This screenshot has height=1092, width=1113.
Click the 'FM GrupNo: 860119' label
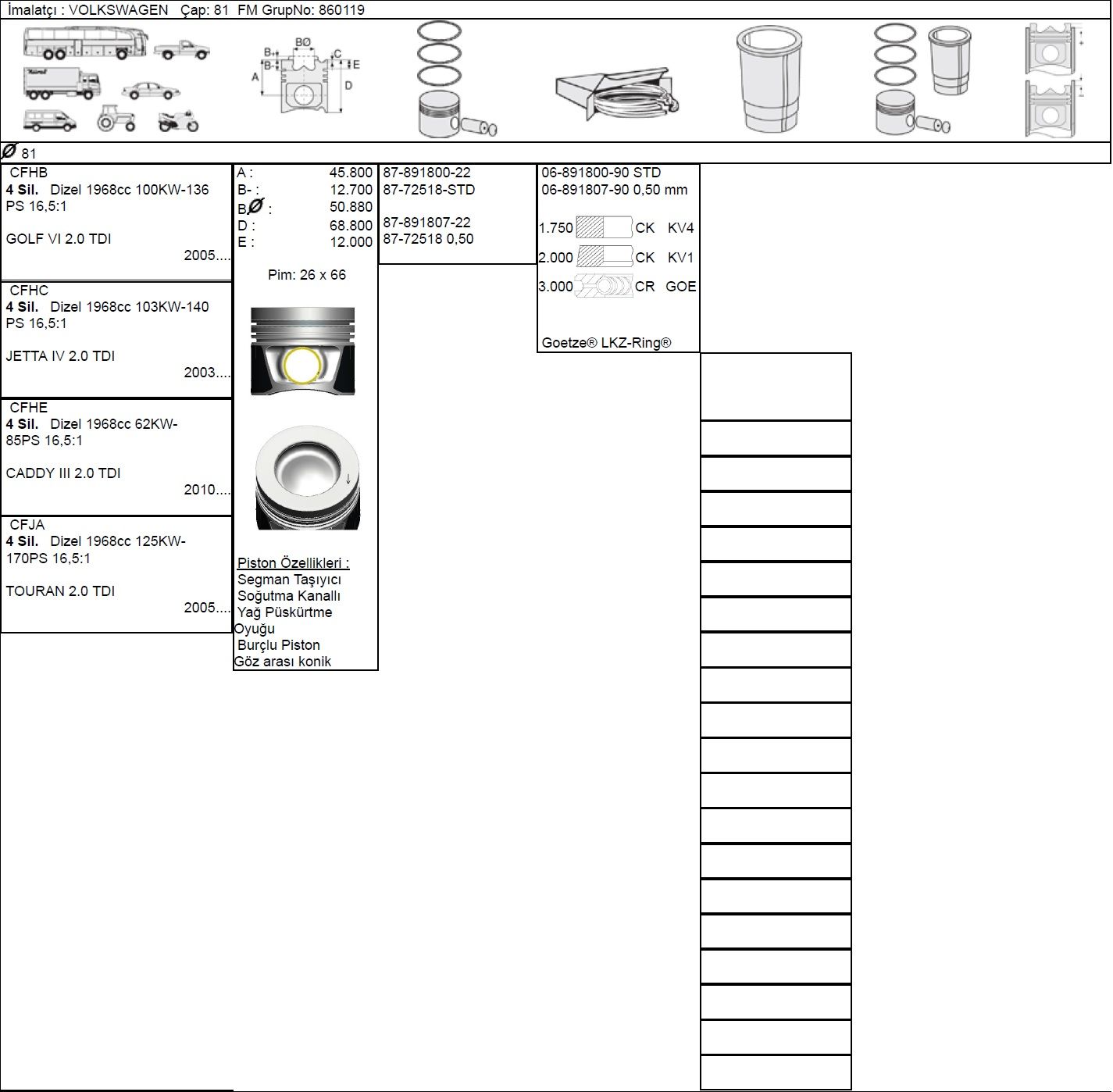(x=301, y=10)
